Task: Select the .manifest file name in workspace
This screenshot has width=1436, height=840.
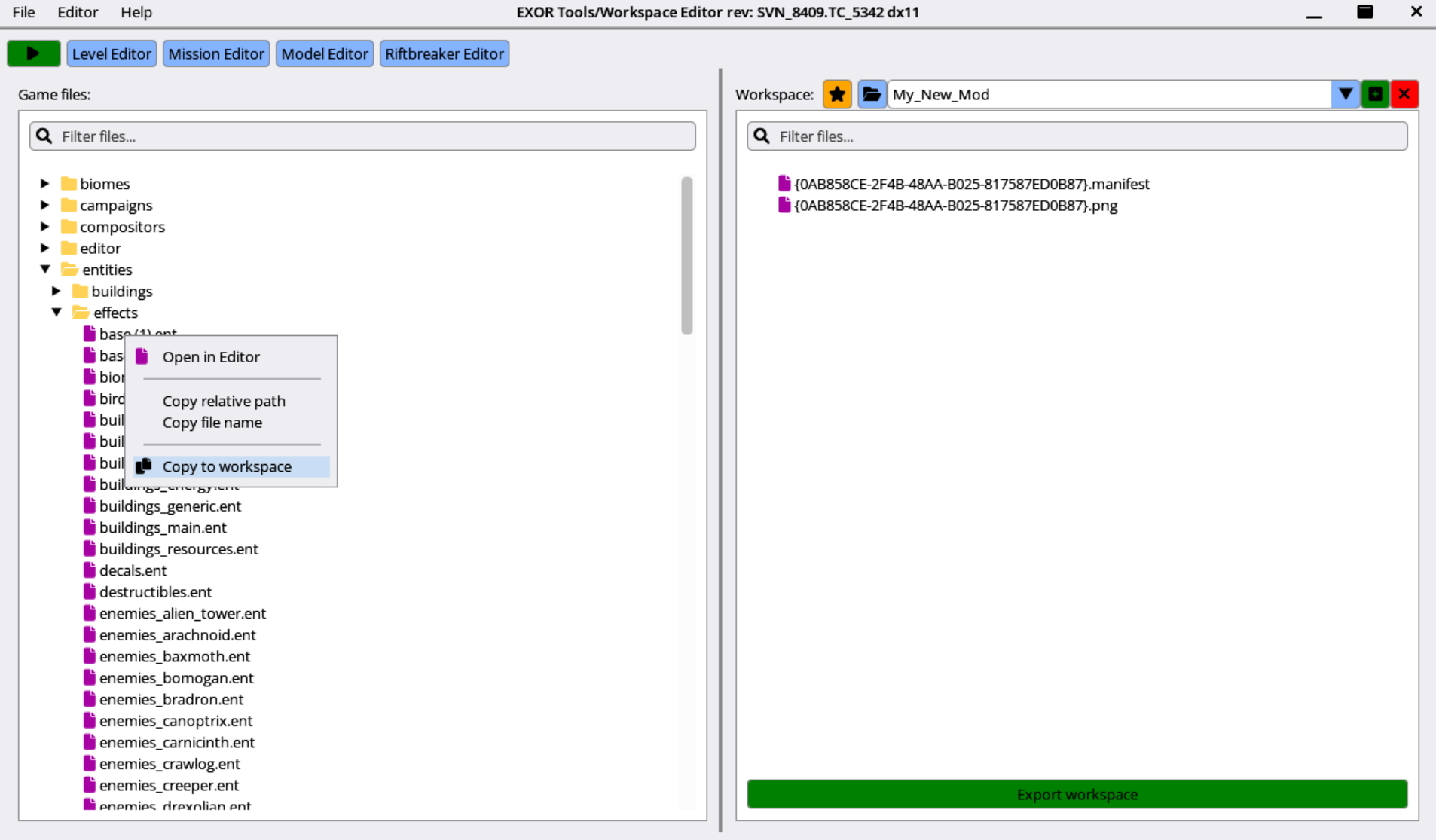Action: pos(972,183)
